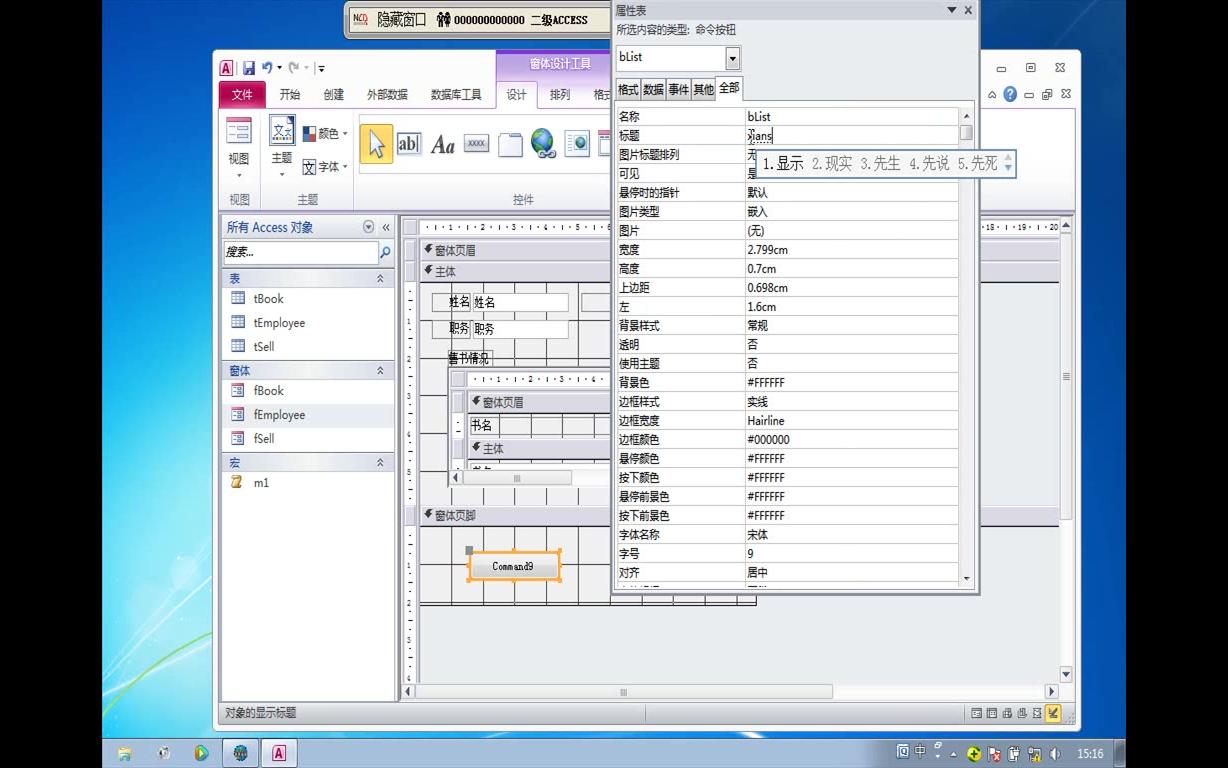Collapse the navigation pane with double chevron
This screenshot has height=768, width=1228.
pos(385,227)
